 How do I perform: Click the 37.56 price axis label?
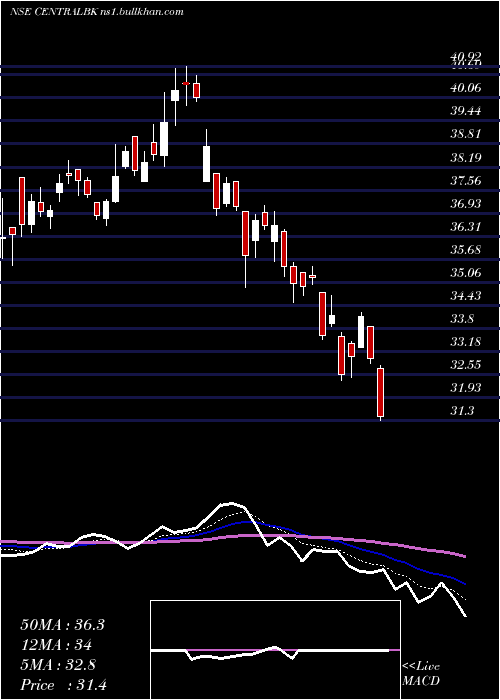pyautogui.click(x=466, y=180)
